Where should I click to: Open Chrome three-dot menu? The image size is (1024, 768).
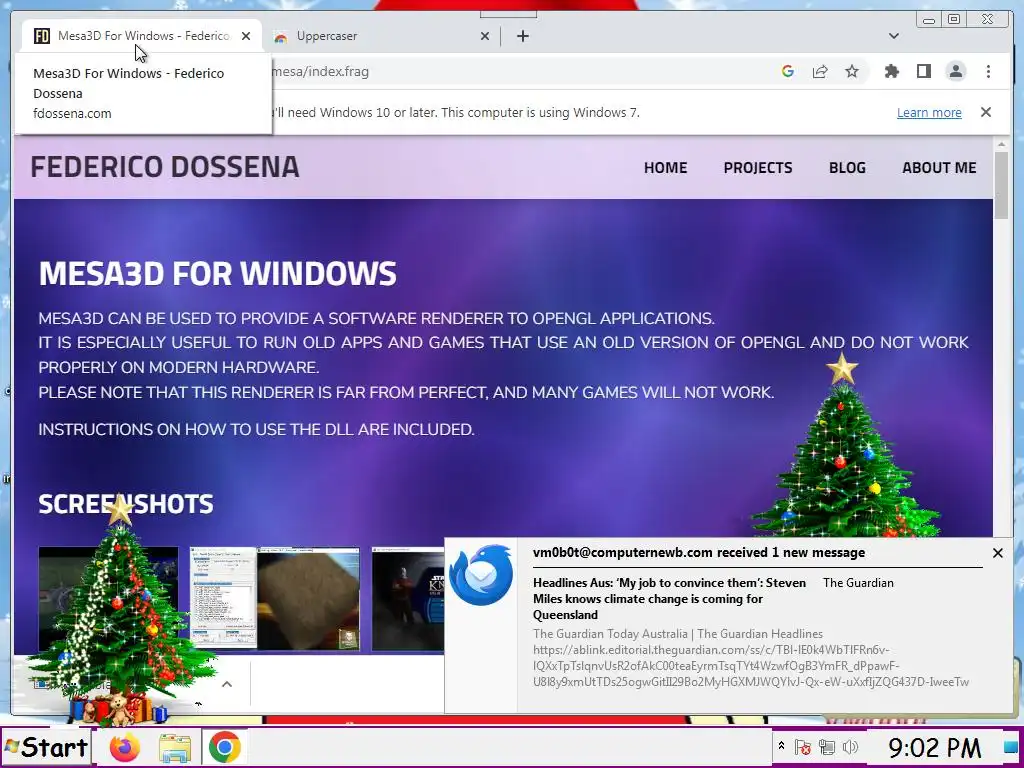tap(988, 71)
